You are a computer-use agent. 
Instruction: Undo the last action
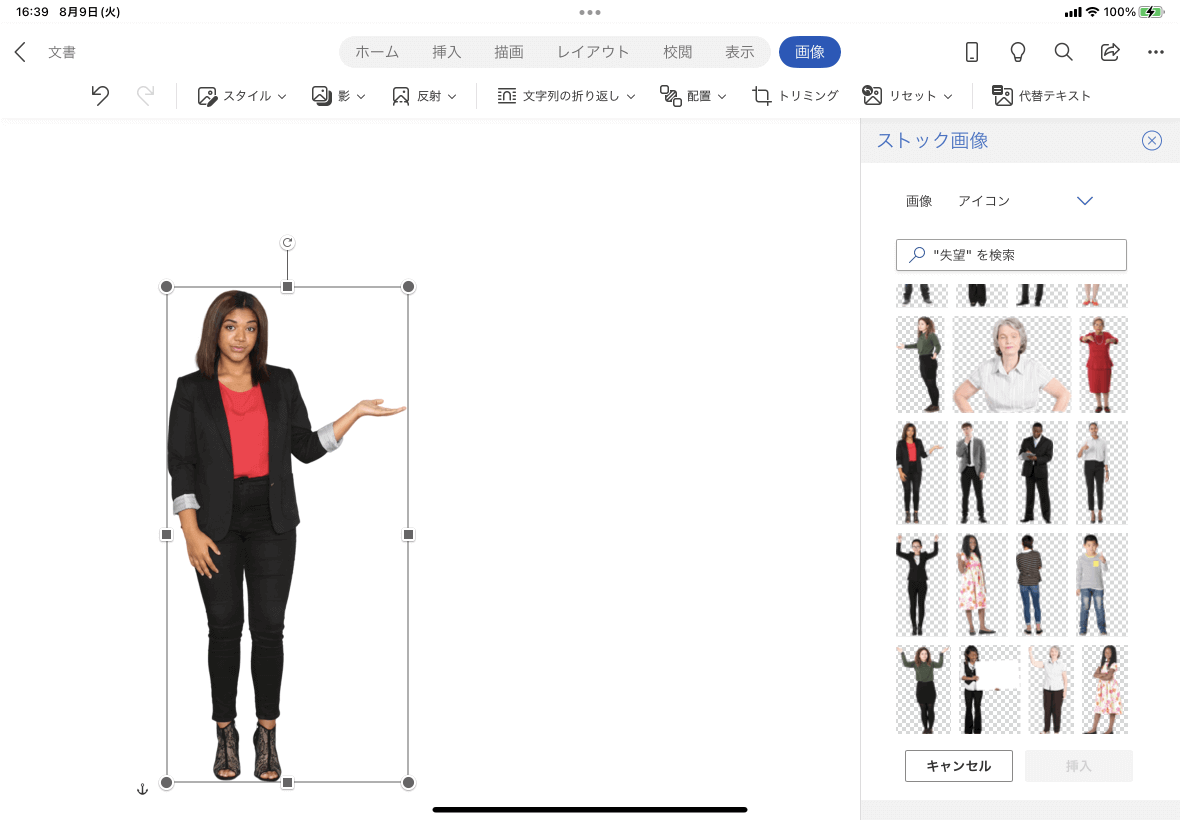click(x=100, y=96)
